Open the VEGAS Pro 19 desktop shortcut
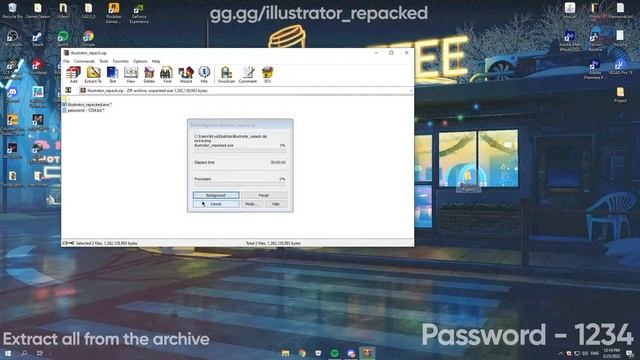Image resolution: width=640 pixels, height=360 pixels. pyautogui.click(x=620, y=67)
